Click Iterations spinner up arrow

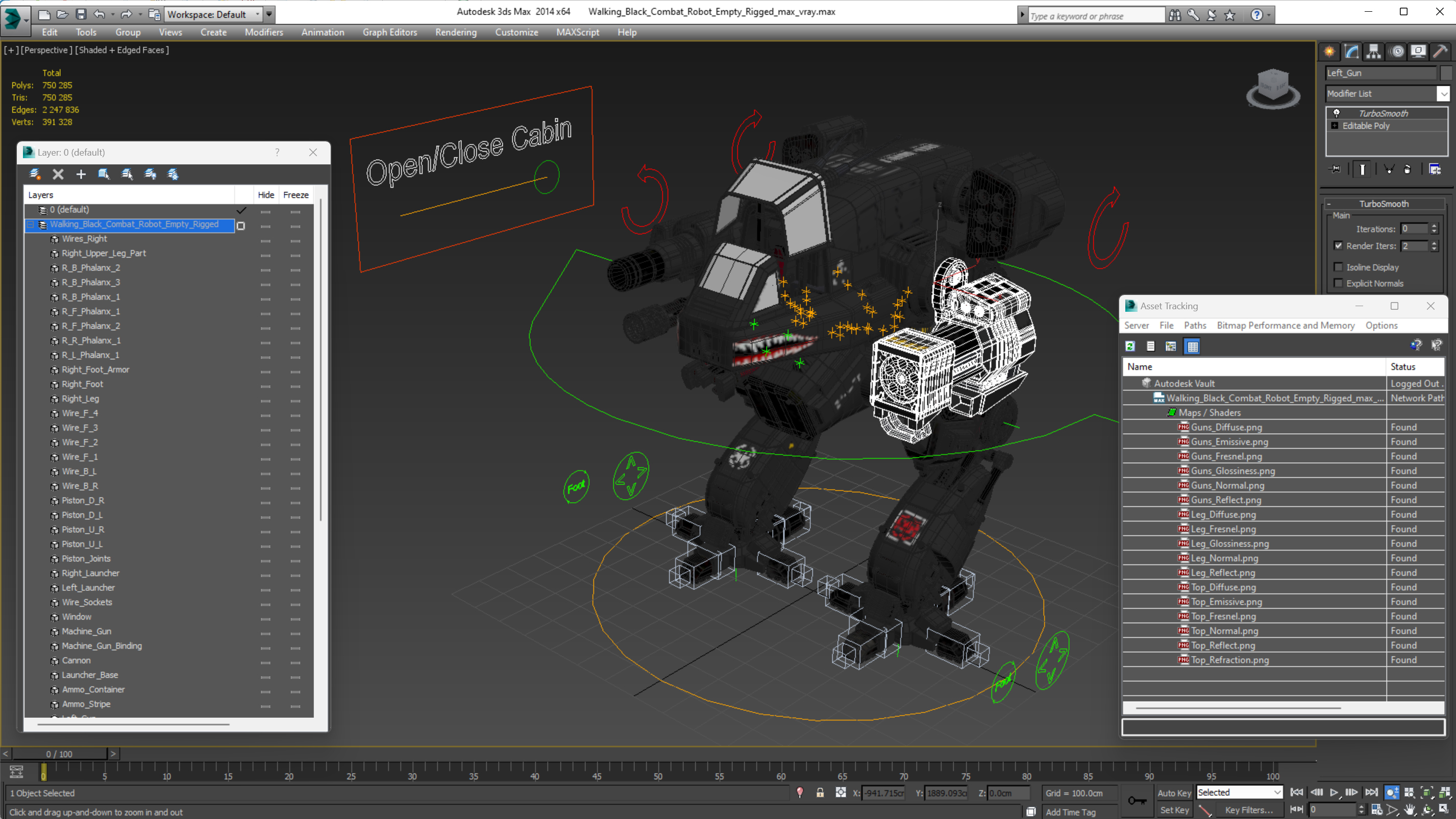point(1434,226)
